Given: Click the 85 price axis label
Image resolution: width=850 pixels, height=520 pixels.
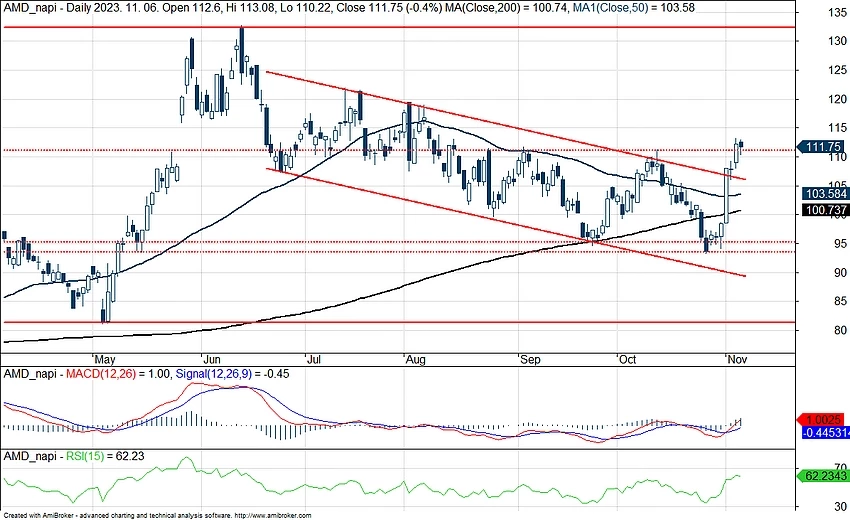Looking at the screenshot, I should click(x=841, y=301).
